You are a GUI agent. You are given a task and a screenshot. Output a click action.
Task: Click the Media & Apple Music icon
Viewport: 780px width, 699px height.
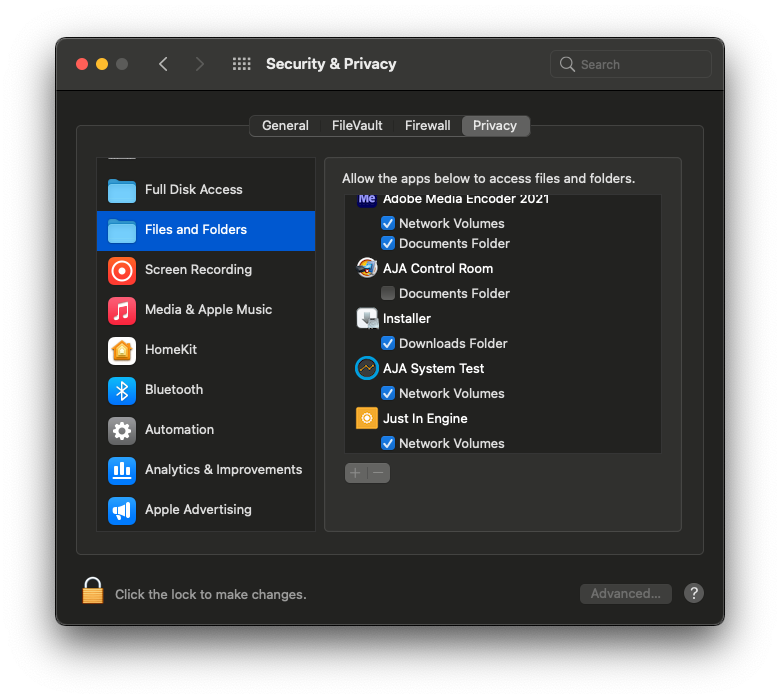[122, 310]
